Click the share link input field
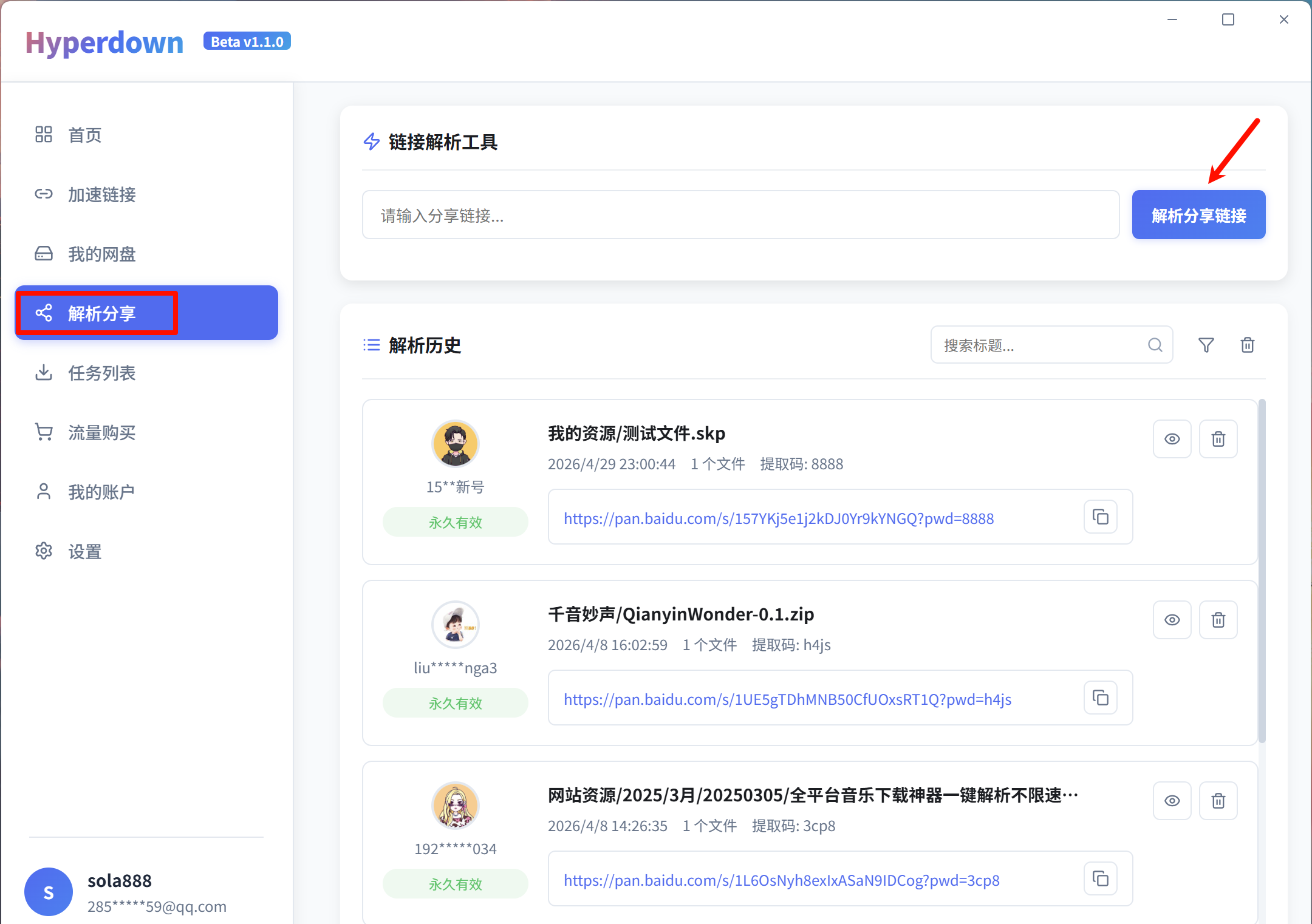The height and width of the screenshot is (924, 1312). 741,215
